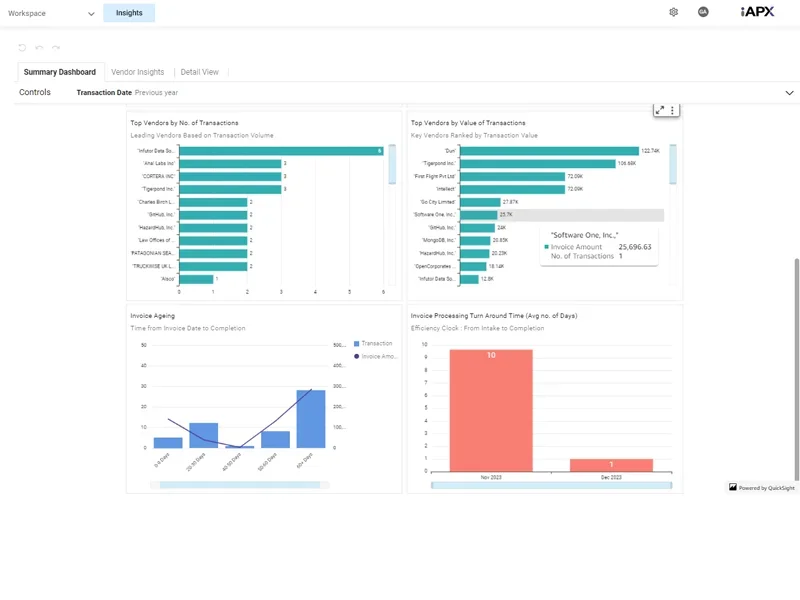This screenshot has height=600, width=800.
Task: Switch to the Detail View tab
Action: [x=199, y=72]
